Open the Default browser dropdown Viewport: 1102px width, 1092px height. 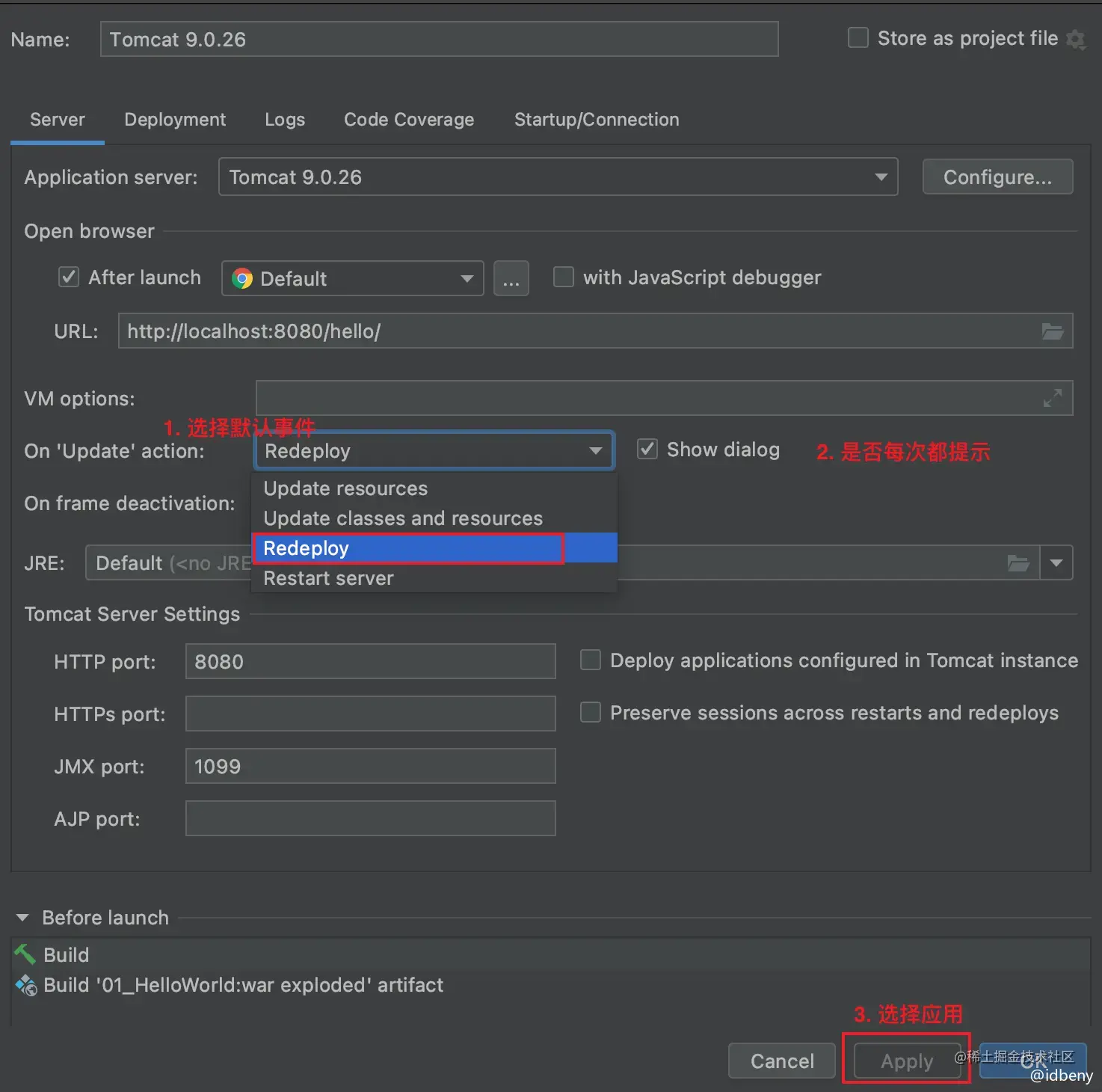[x=352, y=278]
